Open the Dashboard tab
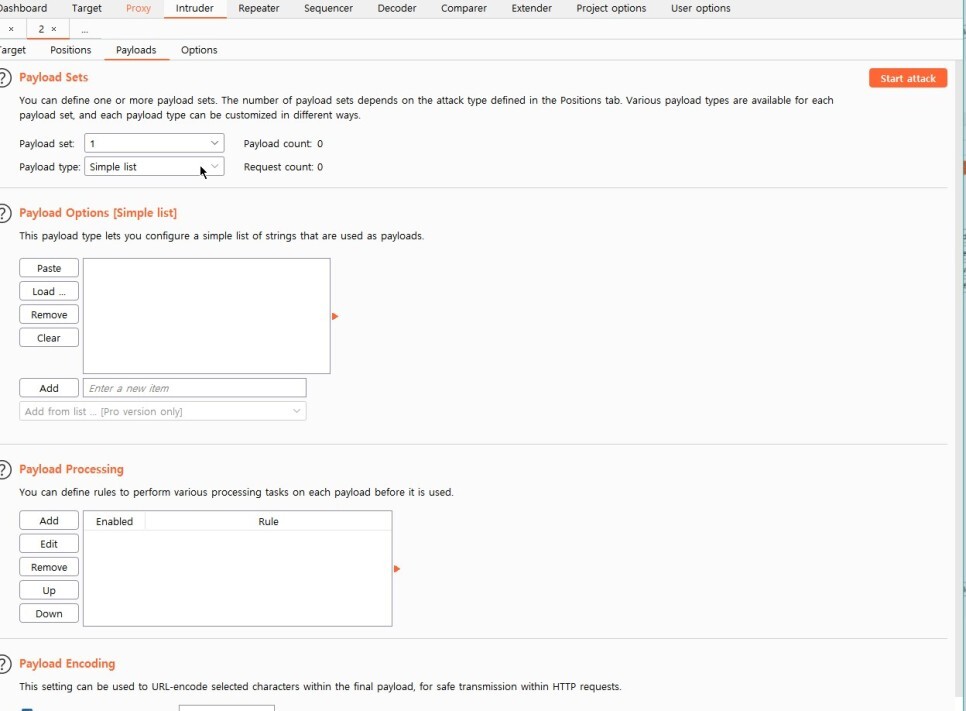Screen dimensions: 966x711 pyautogui.click(x=23, y=8)
